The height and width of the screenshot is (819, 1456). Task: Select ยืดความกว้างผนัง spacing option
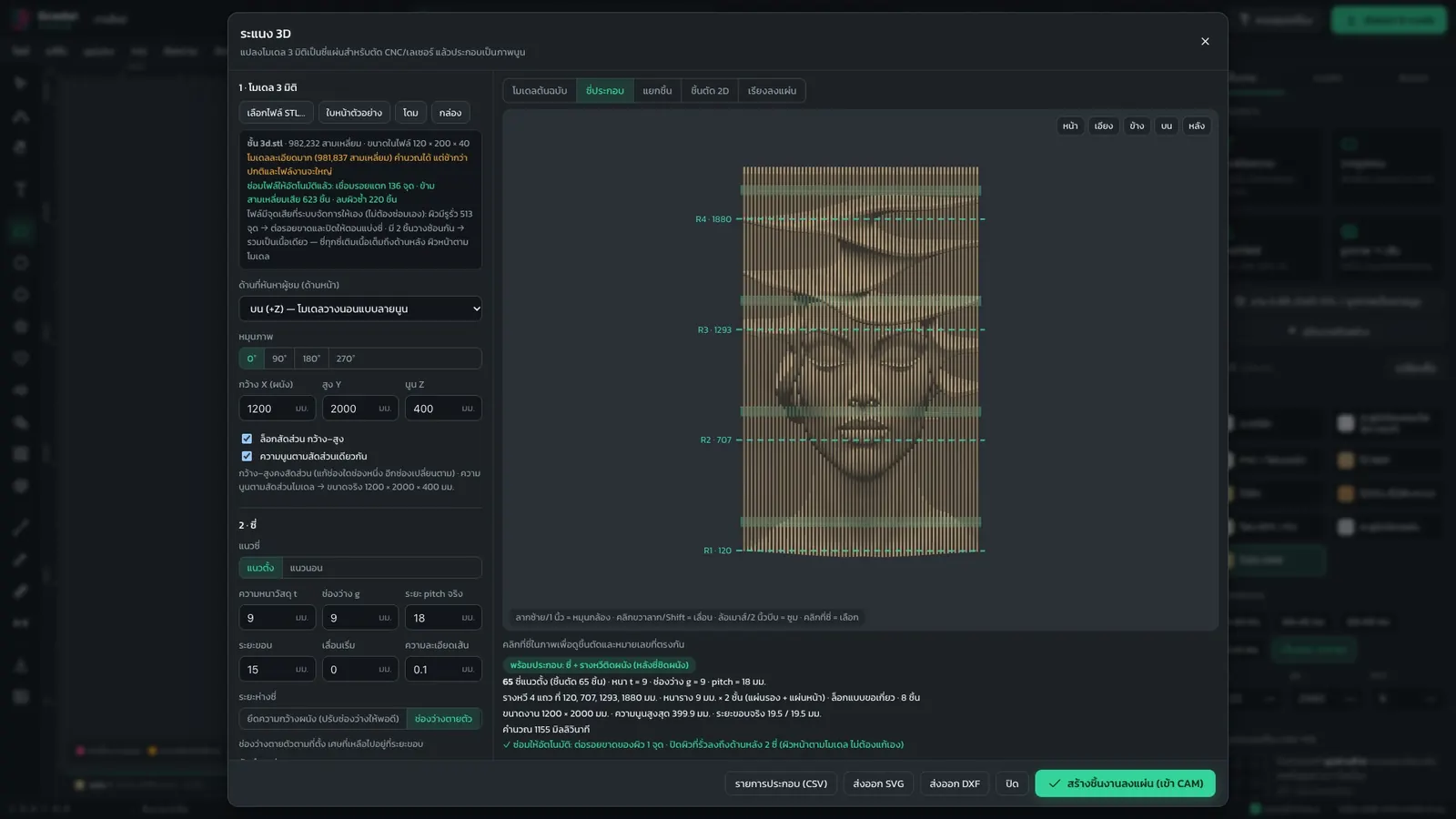(323, 719)
